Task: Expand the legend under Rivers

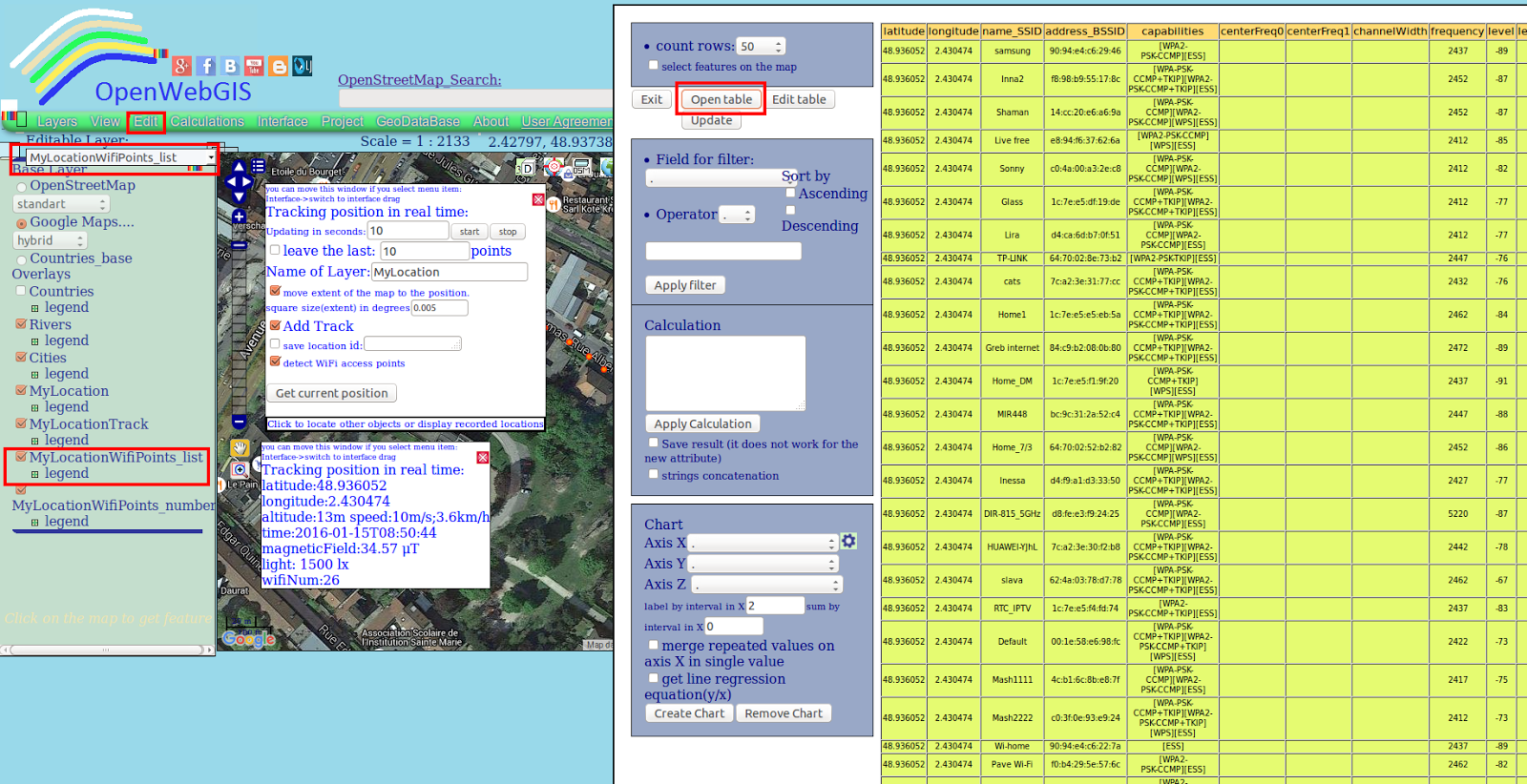Action: coord(35,341)
